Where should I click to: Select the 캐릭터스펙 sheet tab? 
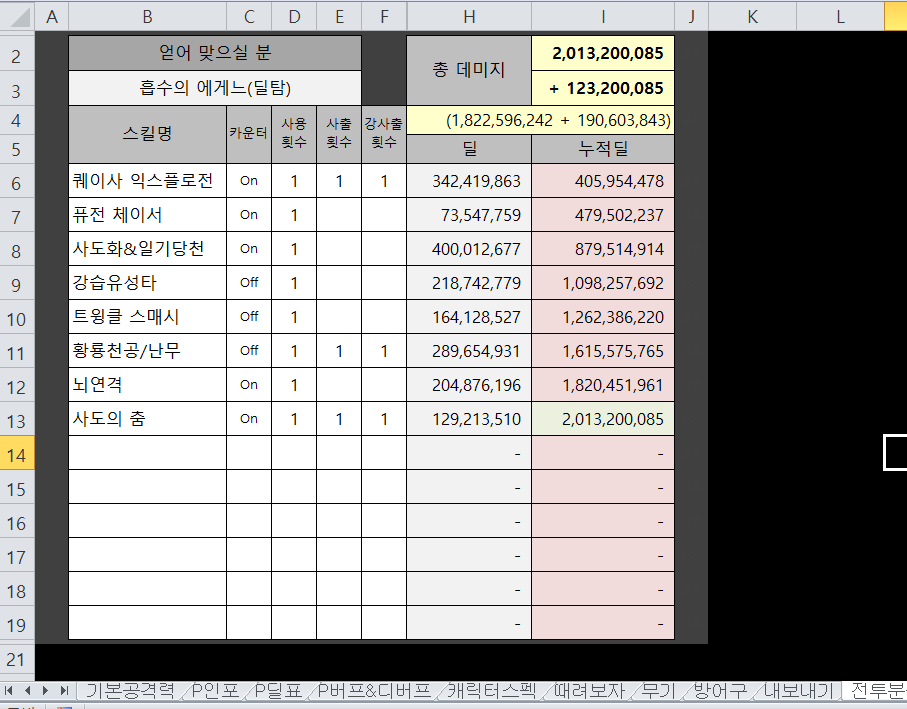pyautogui.click(x=490, y=690)
